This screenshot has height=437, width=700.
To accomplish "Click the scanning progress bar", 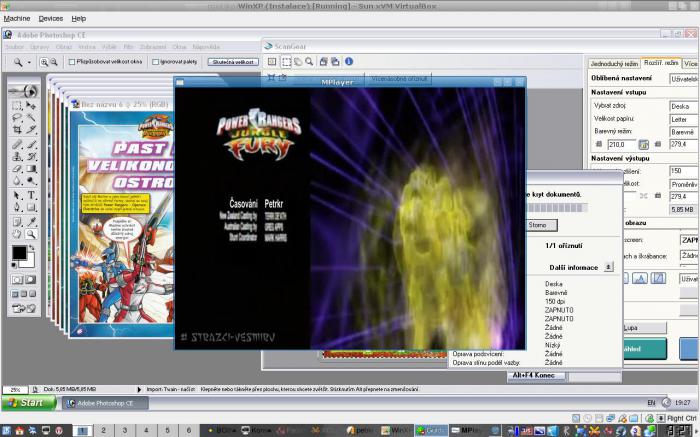I will coord(555,208).
